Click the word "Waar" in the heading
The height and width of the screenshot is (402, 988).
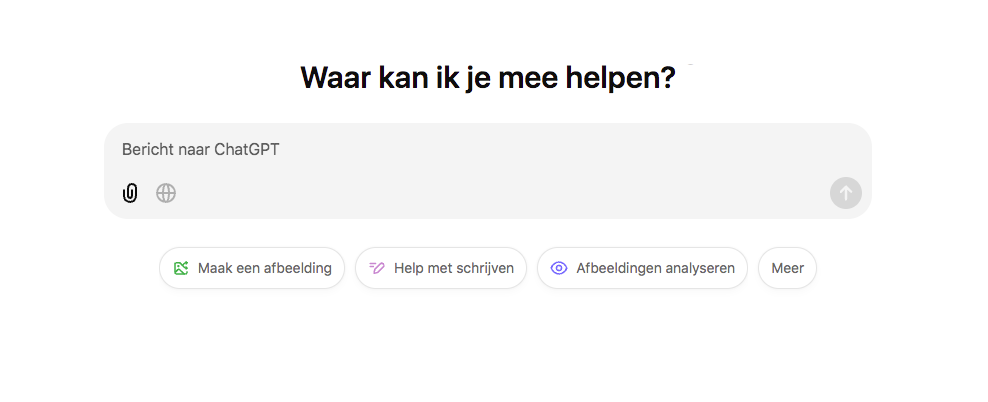tap(335, 78)
